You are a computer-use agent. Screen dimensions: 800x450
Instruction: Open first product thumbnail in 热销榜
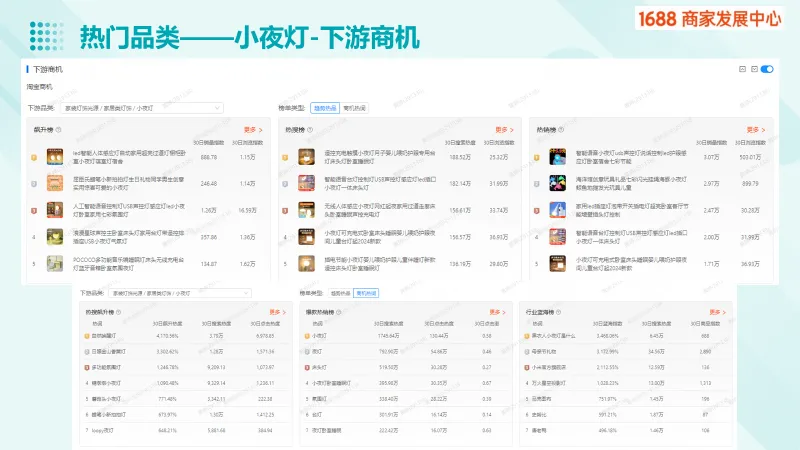click(557, 158)
